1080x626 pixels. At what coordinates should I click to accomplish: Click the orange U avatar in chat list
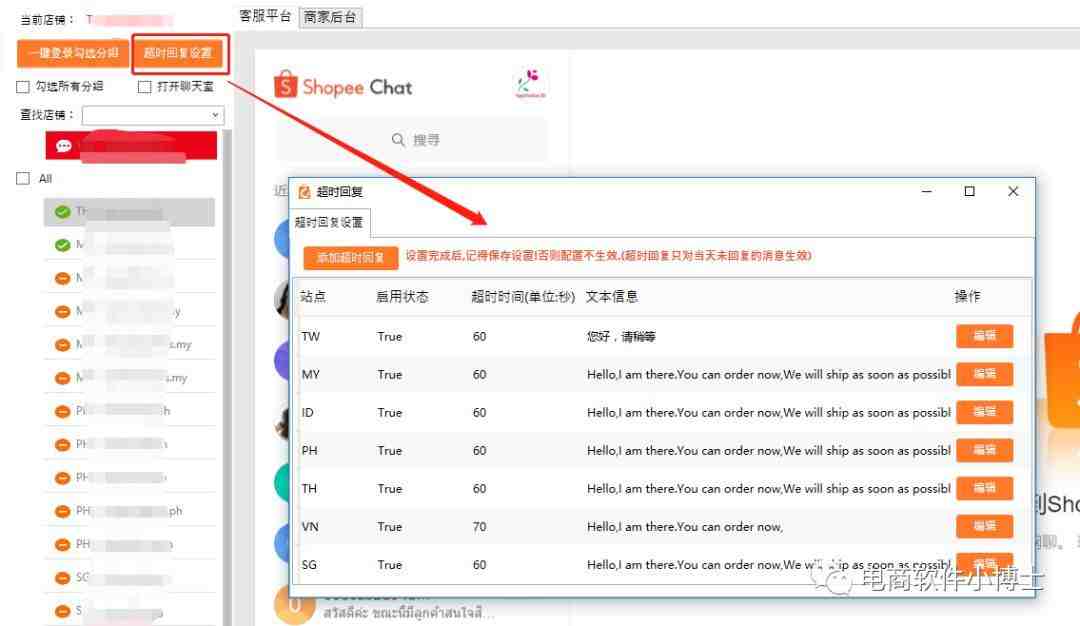(294, 605)
